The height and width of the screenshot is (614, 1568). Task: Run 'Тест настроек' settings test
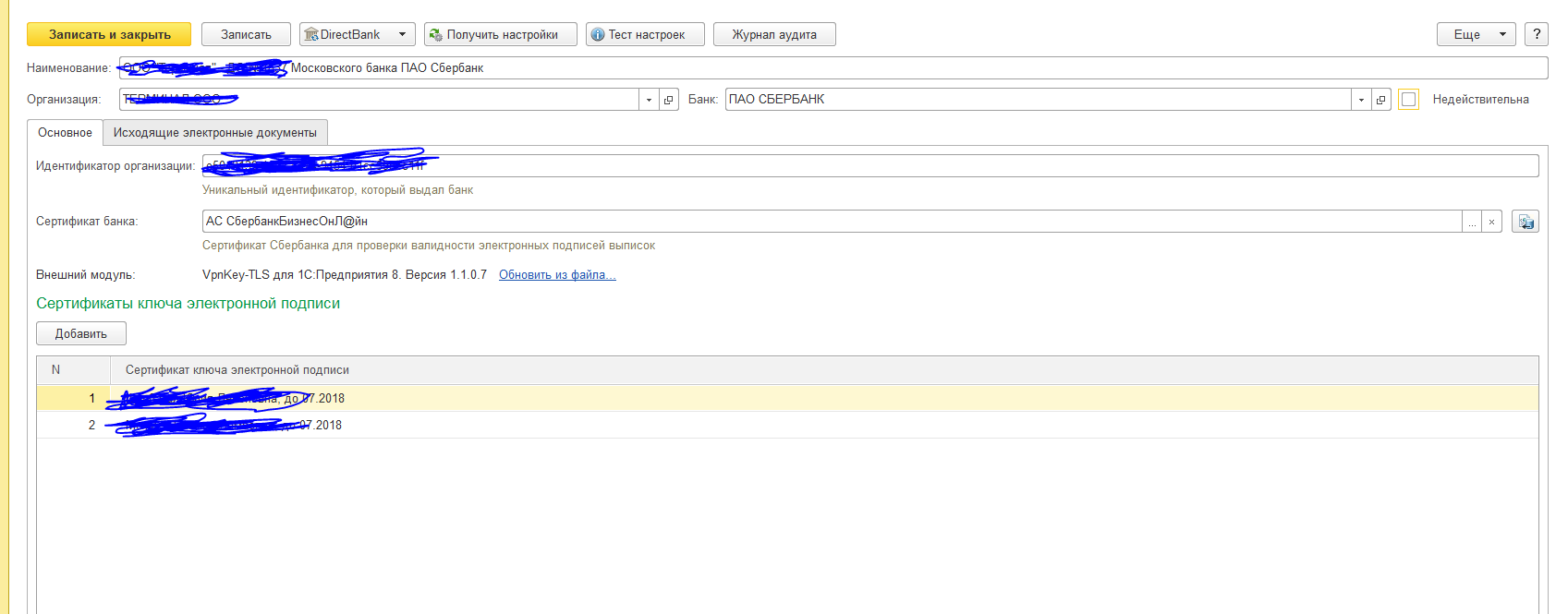645,34
